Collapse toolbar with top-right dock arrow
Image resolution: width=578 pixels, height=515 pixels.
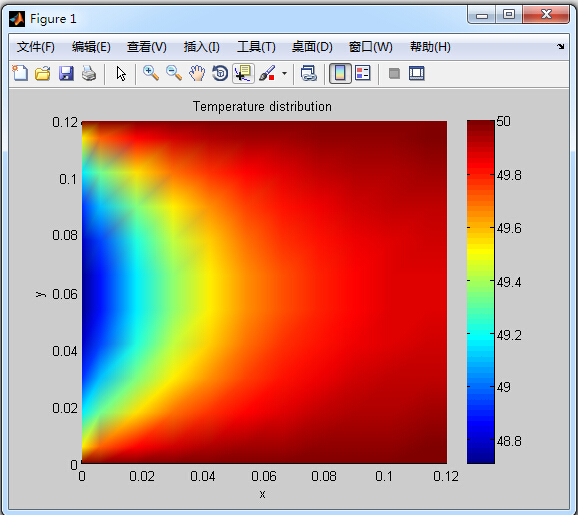(561, 46)
